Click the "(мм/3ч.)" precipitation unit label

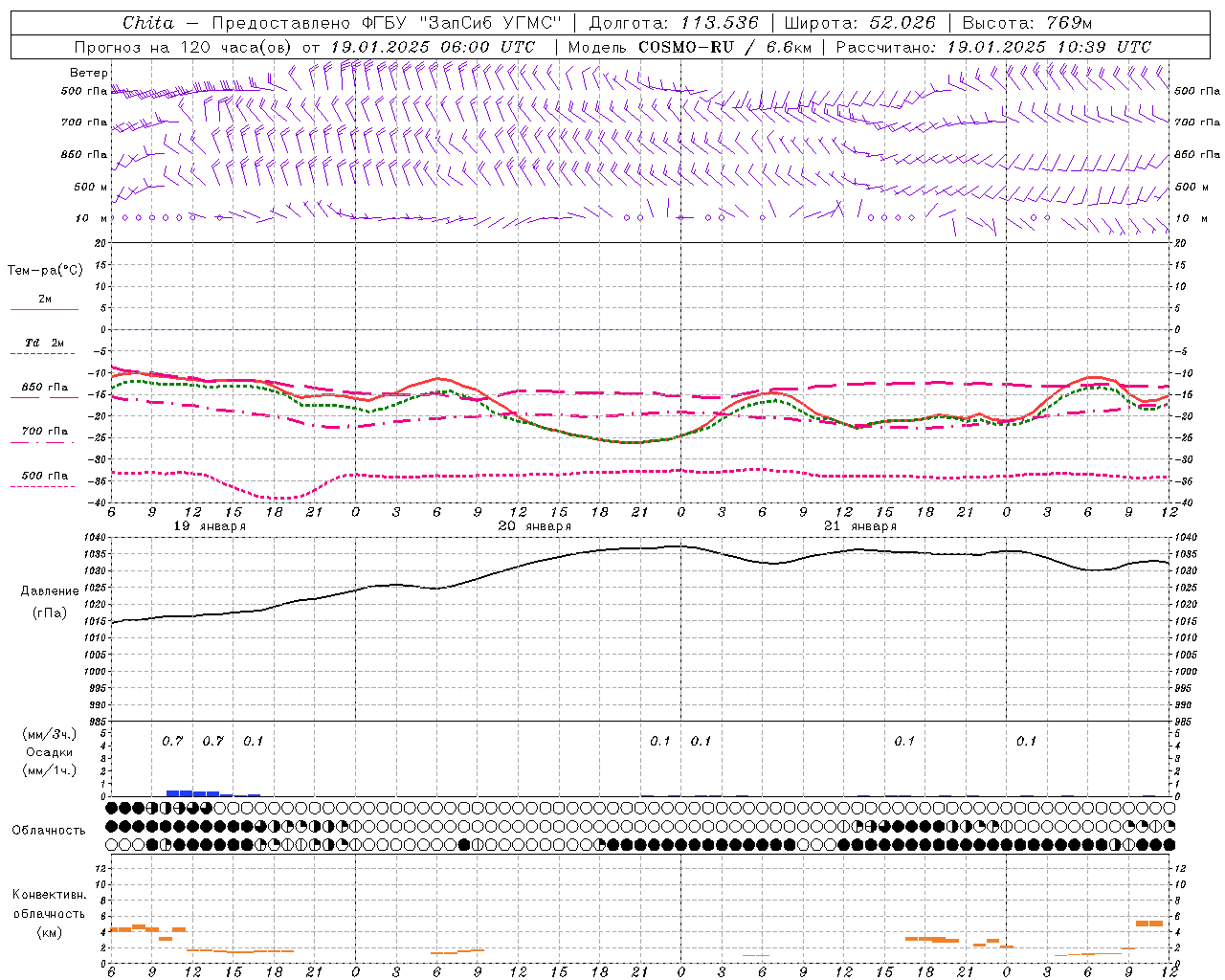[50, 734]
